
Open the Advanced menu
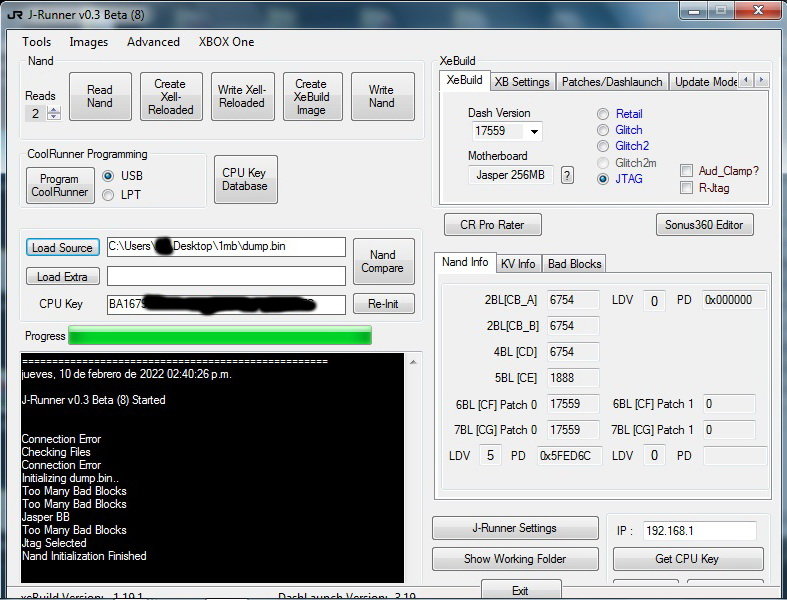click(153, 42)
